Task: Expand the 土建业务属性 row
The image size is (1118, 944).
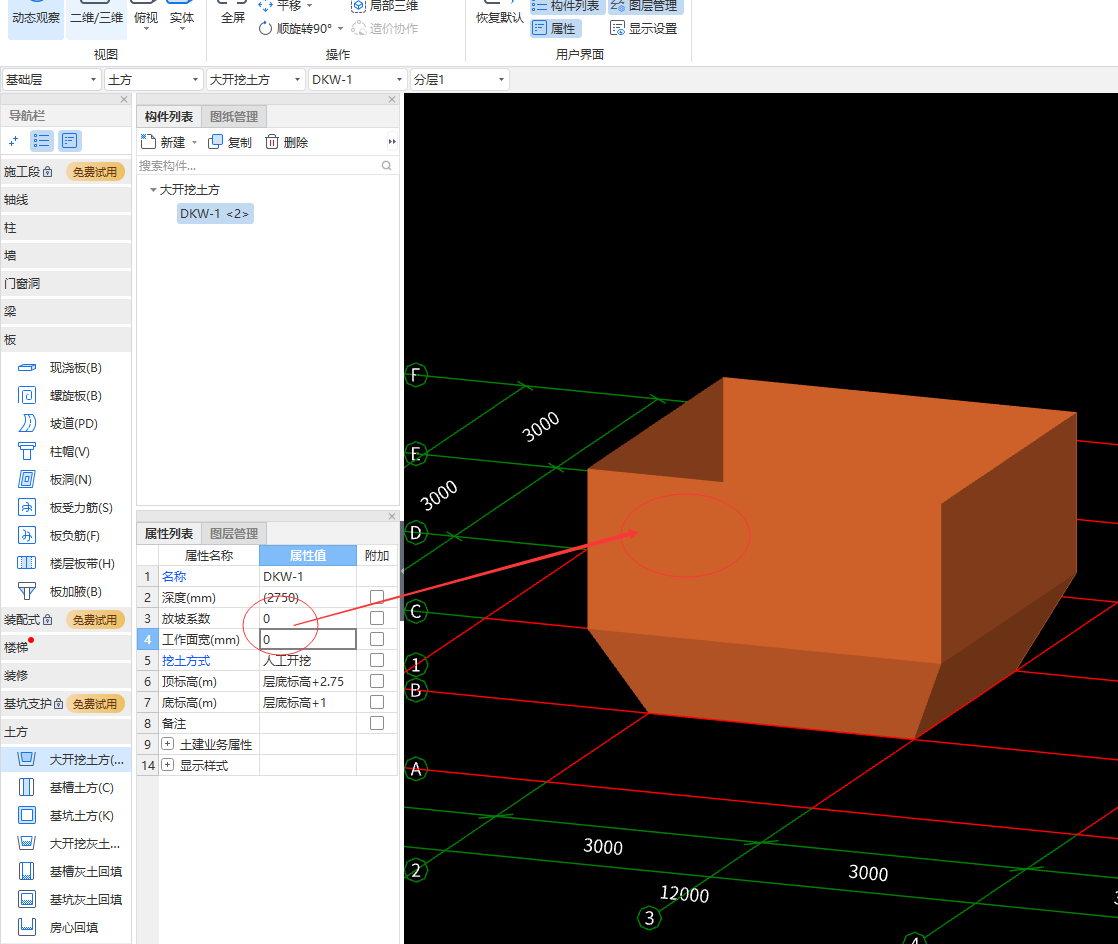Action: pyautogui.click(x=168, y=744)
